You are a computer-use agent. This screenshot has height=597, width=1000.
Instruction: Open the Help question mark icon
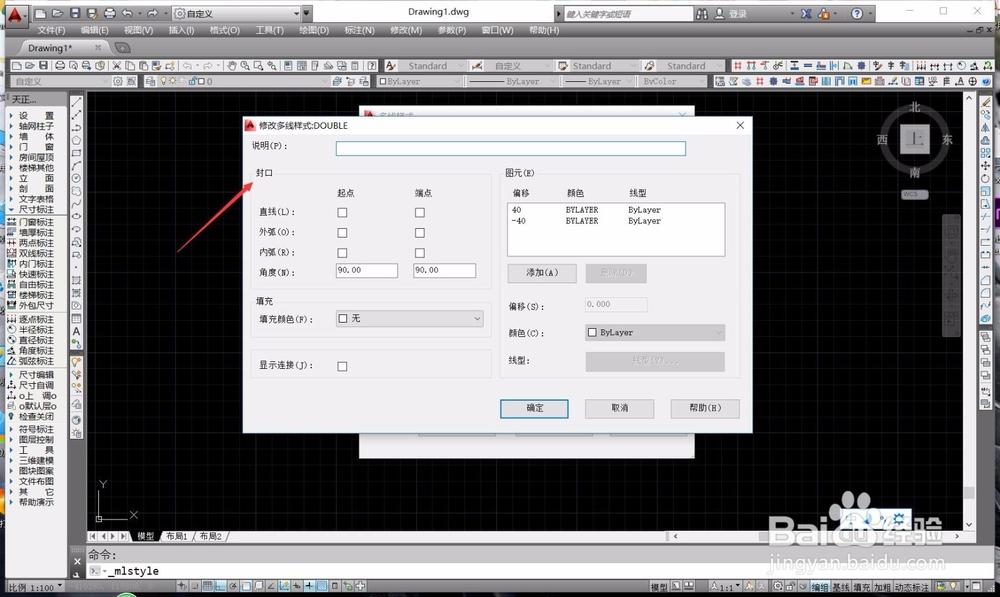click(x=857, y=13)
